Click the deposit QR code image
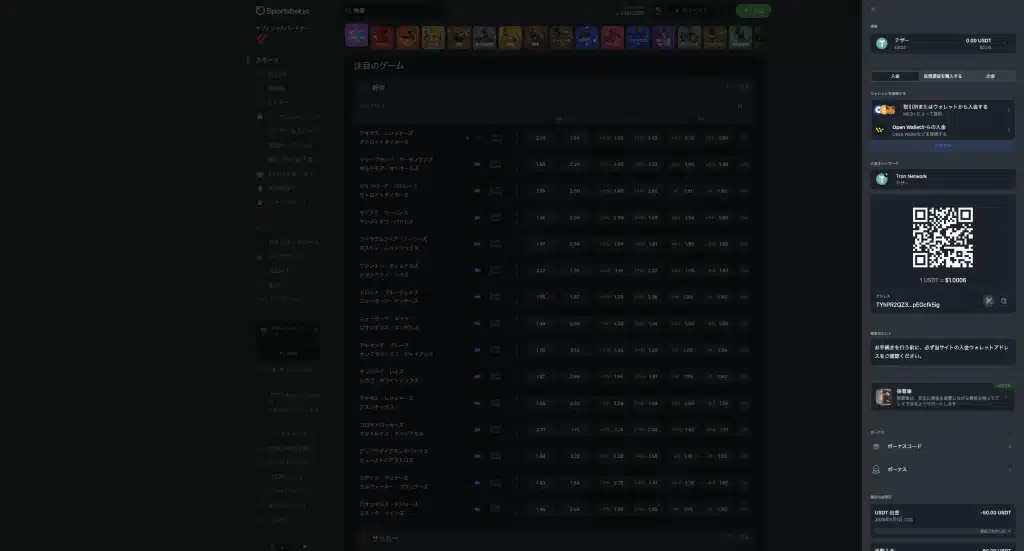 [943, 237]
